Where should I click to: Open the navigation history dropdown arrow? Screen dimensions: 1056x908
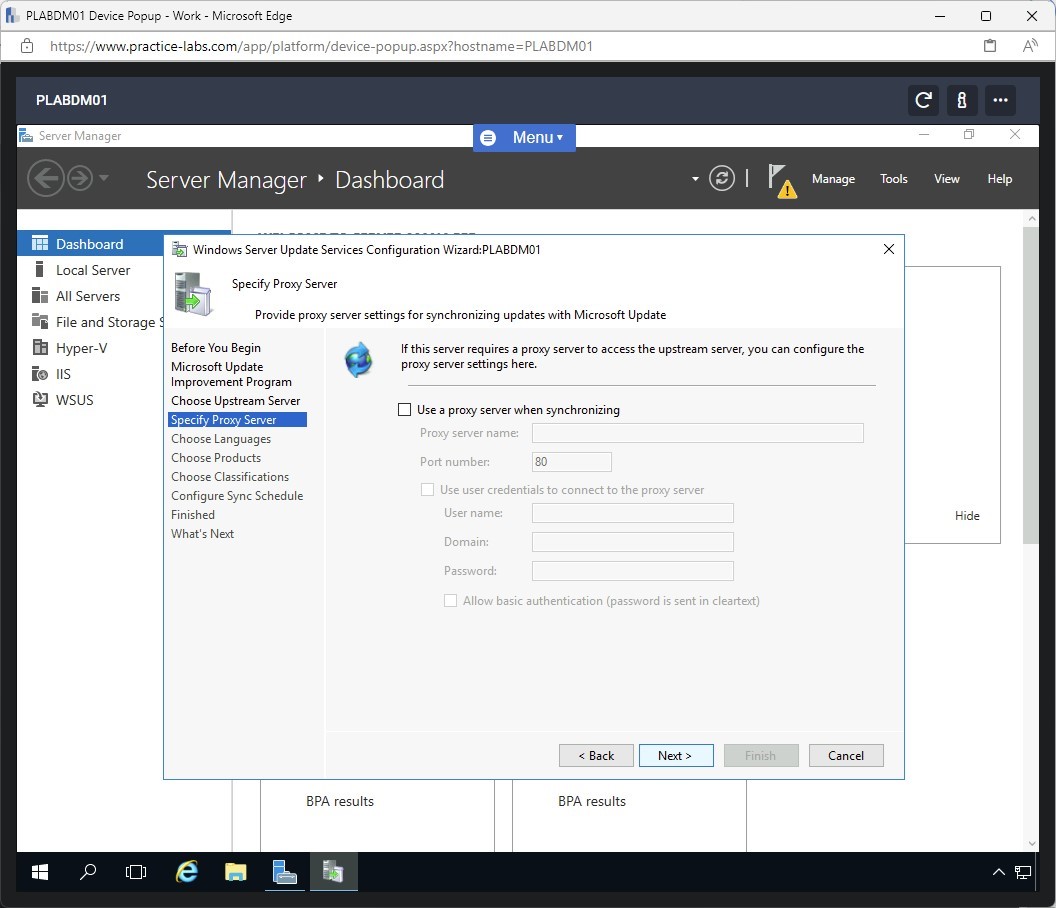(x=104, y=179)
